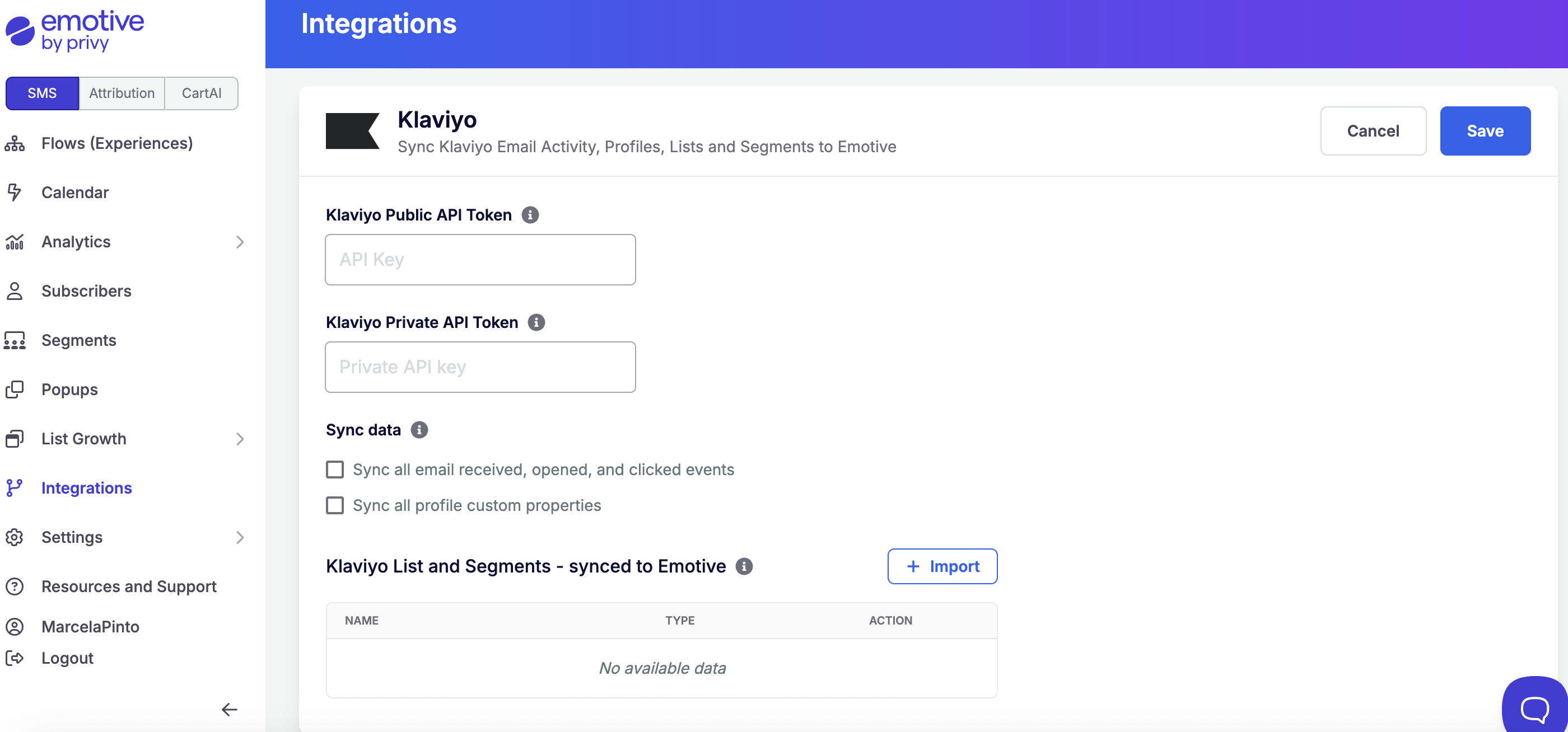Click the Private API Token info icon
Screen dimensions: 1568x732
[x=536, y=322]
